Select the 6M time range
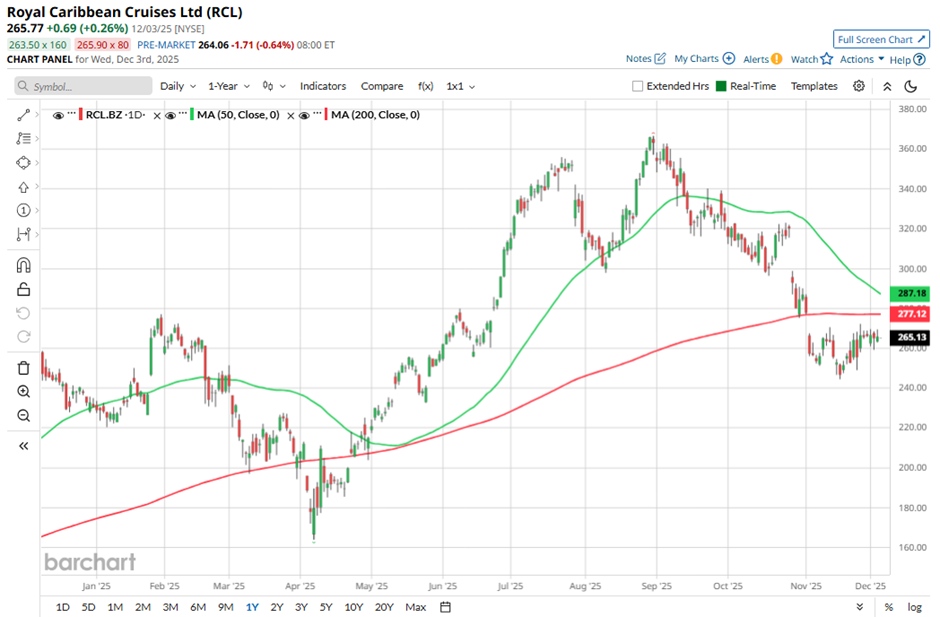This screenshot has width=940, height=617. click(197, 607)
